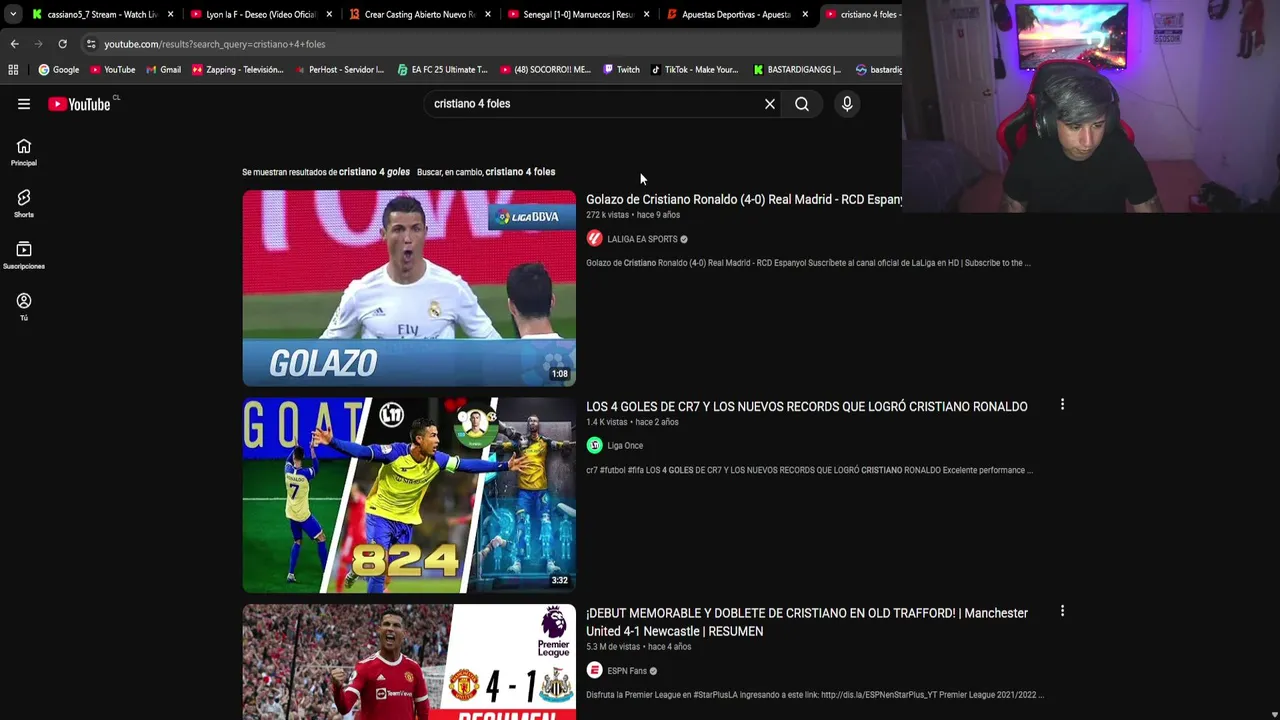Click the browser forward arrow
Viewport: 1280px width, 720px height.
(38, 44)
